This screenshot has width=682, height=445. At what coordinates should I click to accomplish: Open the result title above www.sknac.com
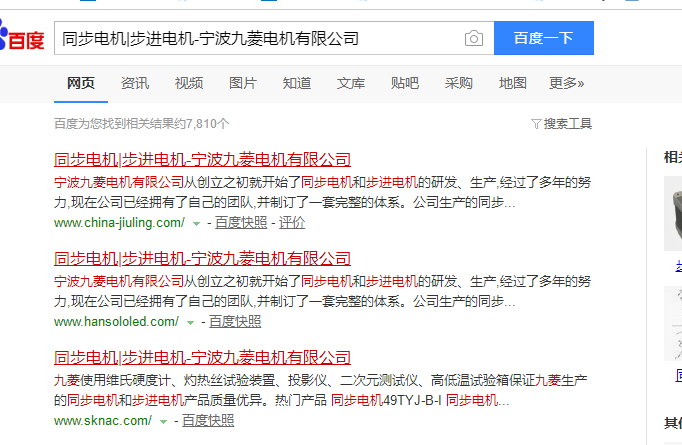click(x=202, y=358)
